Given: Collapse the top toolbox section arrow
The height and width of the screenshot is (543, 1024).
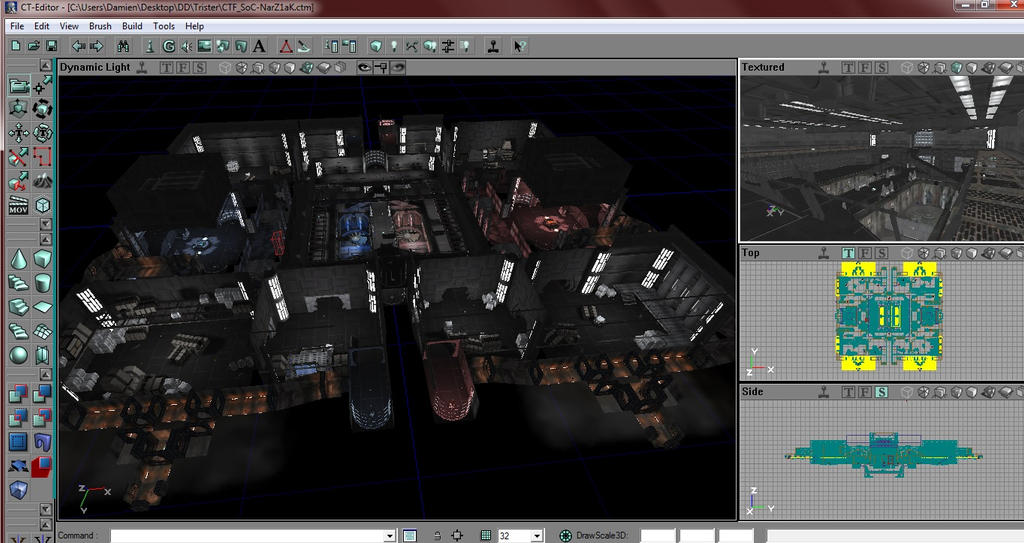Looking at the screenshot, I should [x=45, y=65].
